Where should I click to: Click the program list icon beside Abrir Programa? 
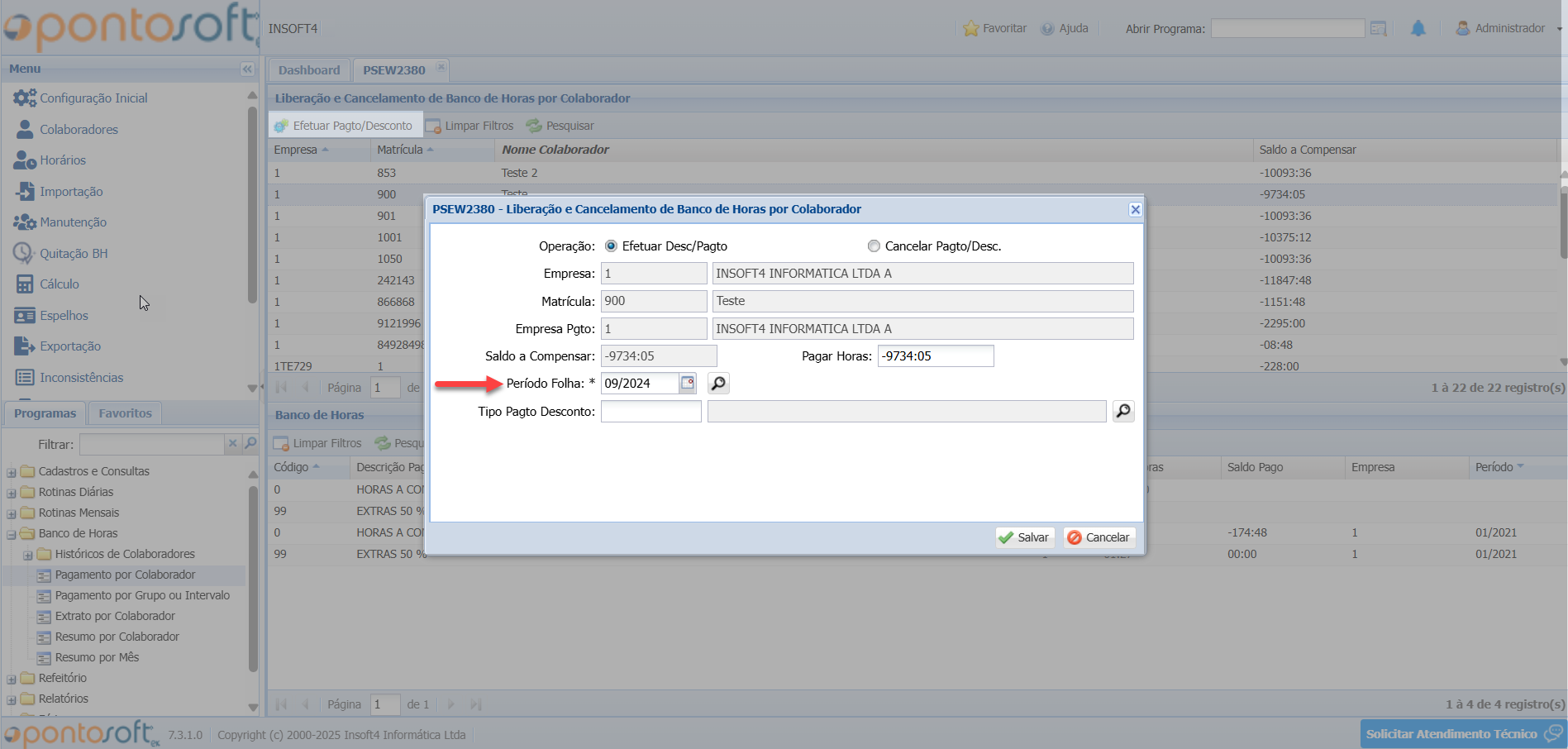click(x=1378, y=29)
